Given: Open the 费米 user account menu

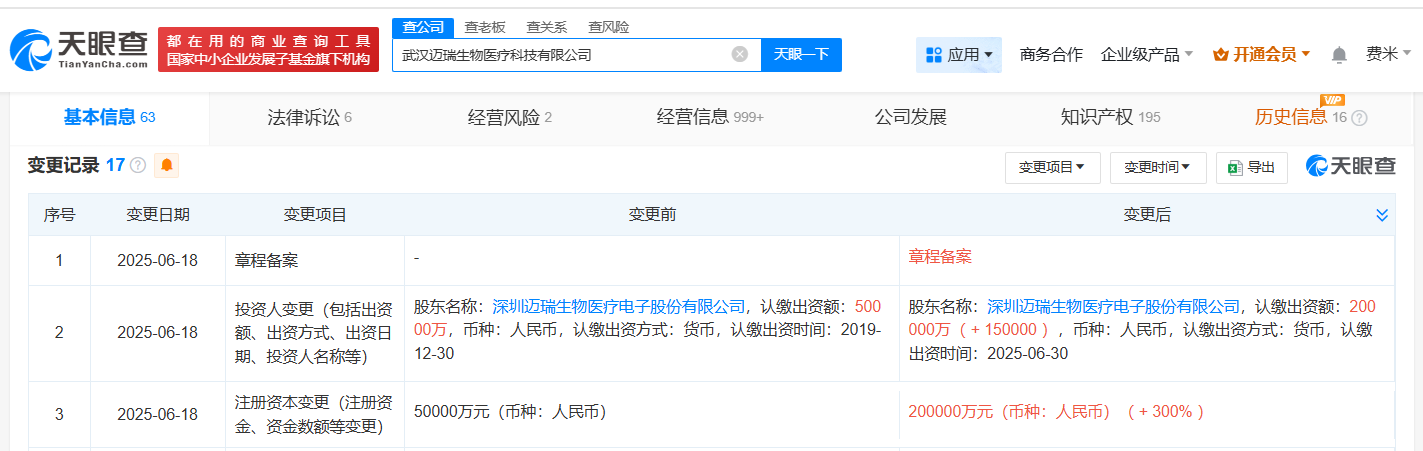Looking at the screenshot, I should [1388, 55].
